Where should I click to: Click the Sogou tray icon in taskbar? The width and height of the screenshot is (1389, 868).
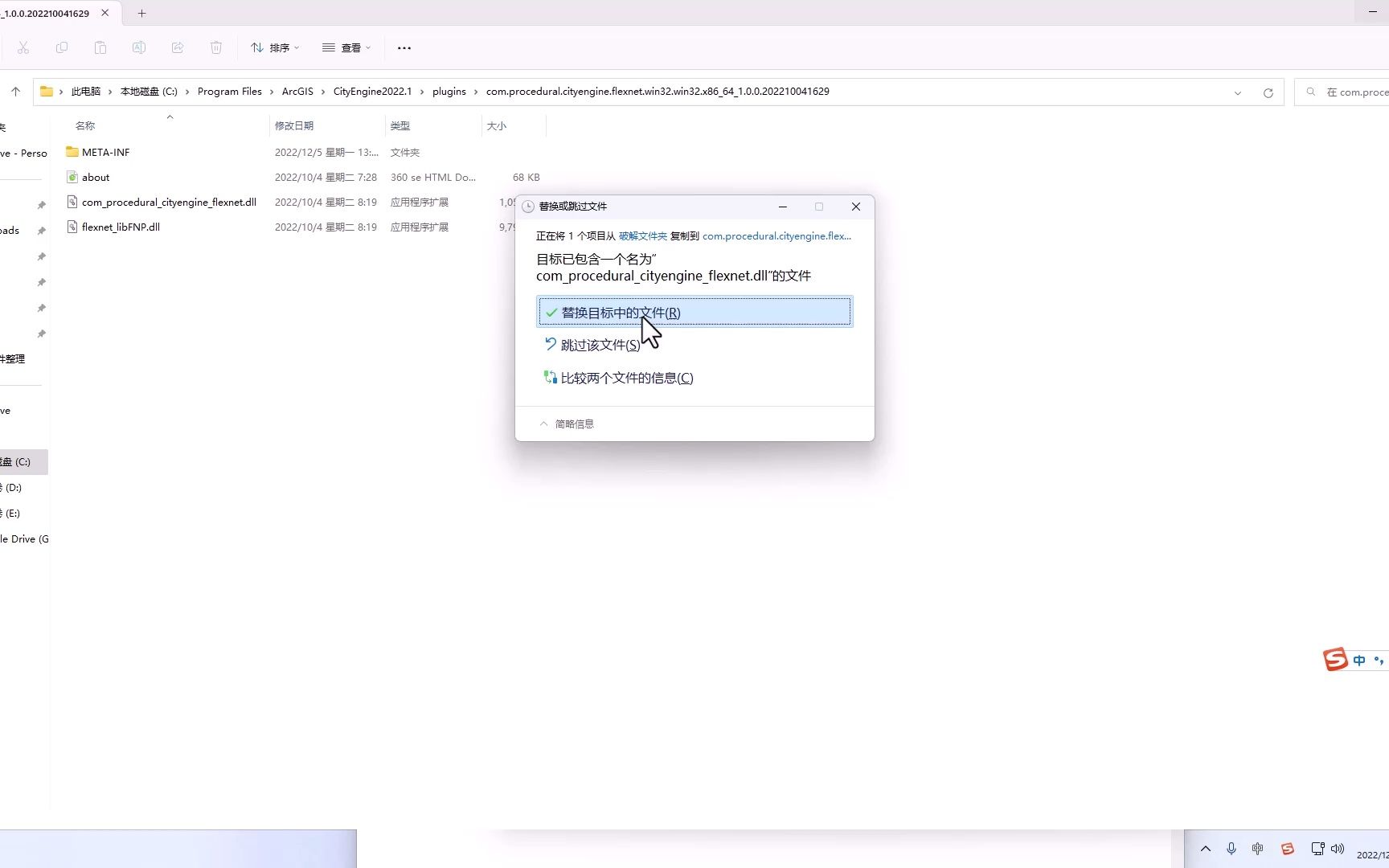click(x=1288, y=849)
